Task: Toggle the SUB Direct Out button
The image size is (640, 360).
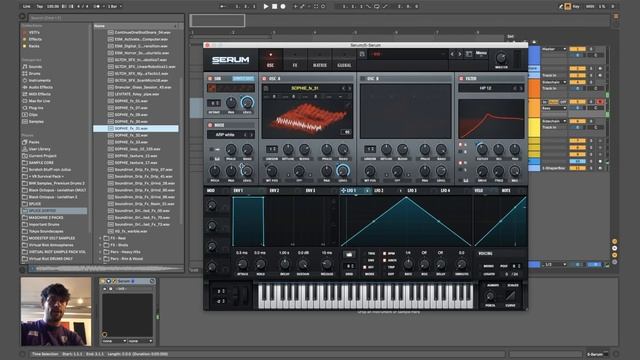Action: coord(243,78)
